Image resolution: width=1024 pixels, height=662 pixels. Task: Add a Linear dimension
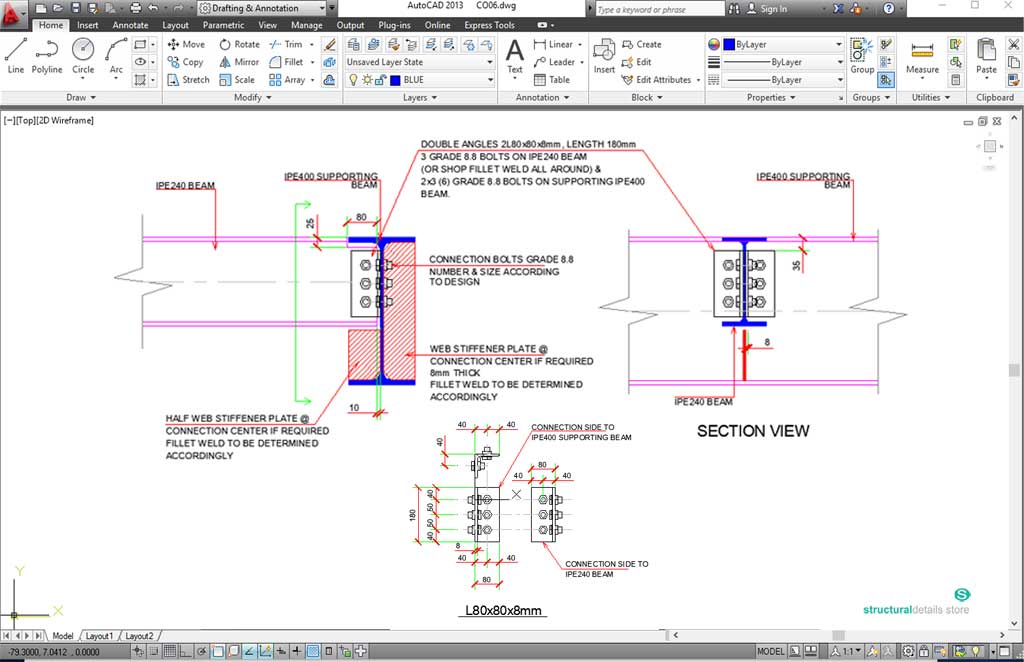(x=553, y=44)
